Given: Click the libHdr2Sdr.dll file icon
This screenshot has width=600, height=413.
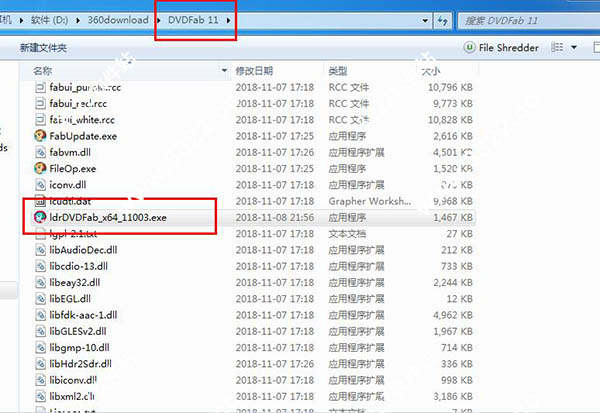Looking at the screenshot, I should [x=40, y=364].
